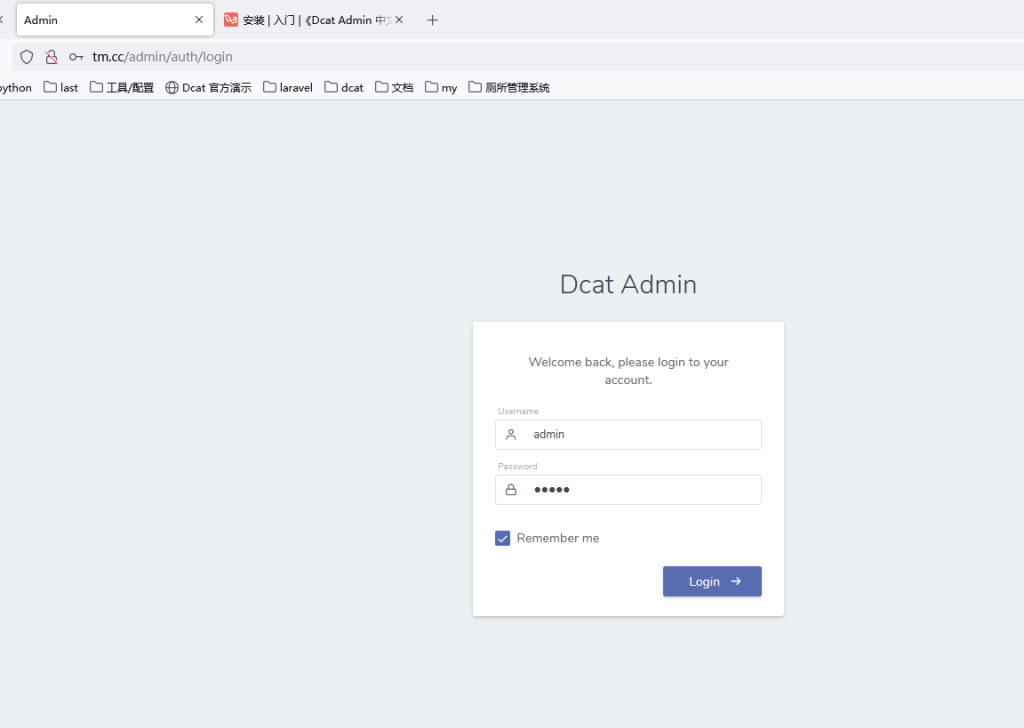Open the last bookmark folder
The height and width of the screenshot is (728, 1024).
click(61, 87)
